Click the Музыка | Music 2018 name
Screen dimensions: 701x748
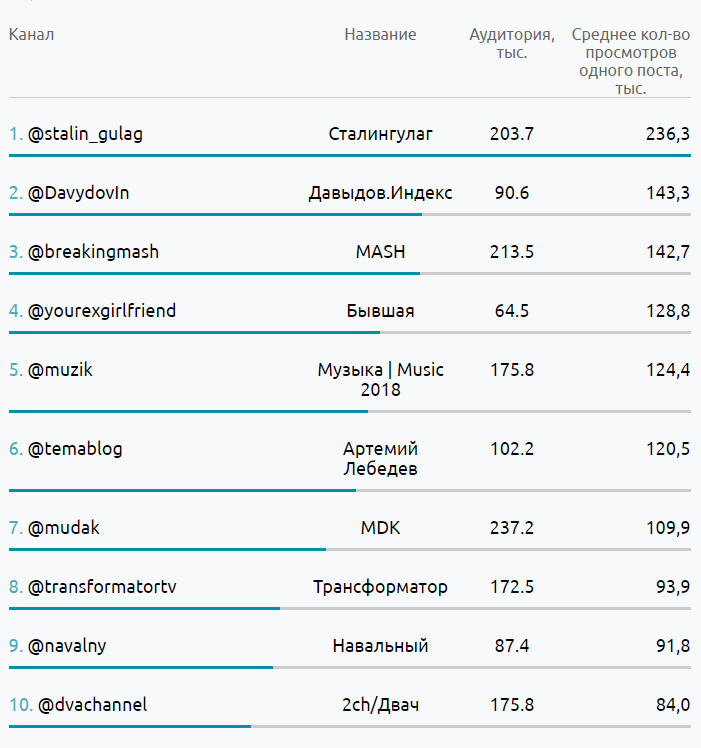(380, 380)
